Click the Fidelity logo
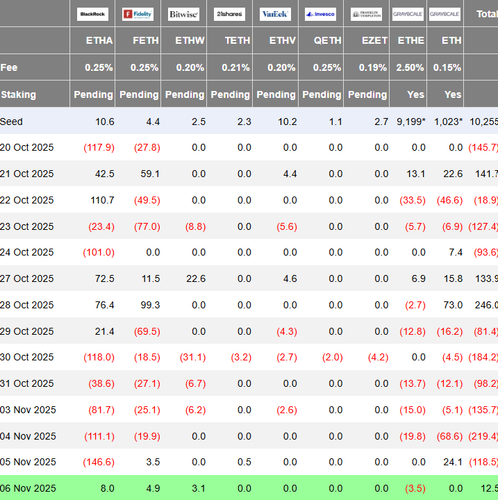The height and width of the screenshot is (500, 498). [x=138, y=14]
